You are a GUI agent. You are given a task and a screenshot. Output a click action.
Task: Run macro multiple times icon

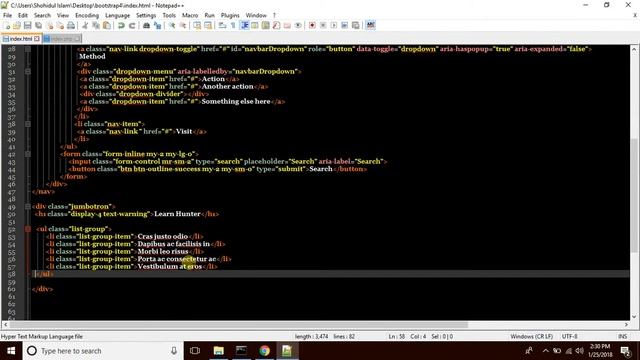(345, 25)
